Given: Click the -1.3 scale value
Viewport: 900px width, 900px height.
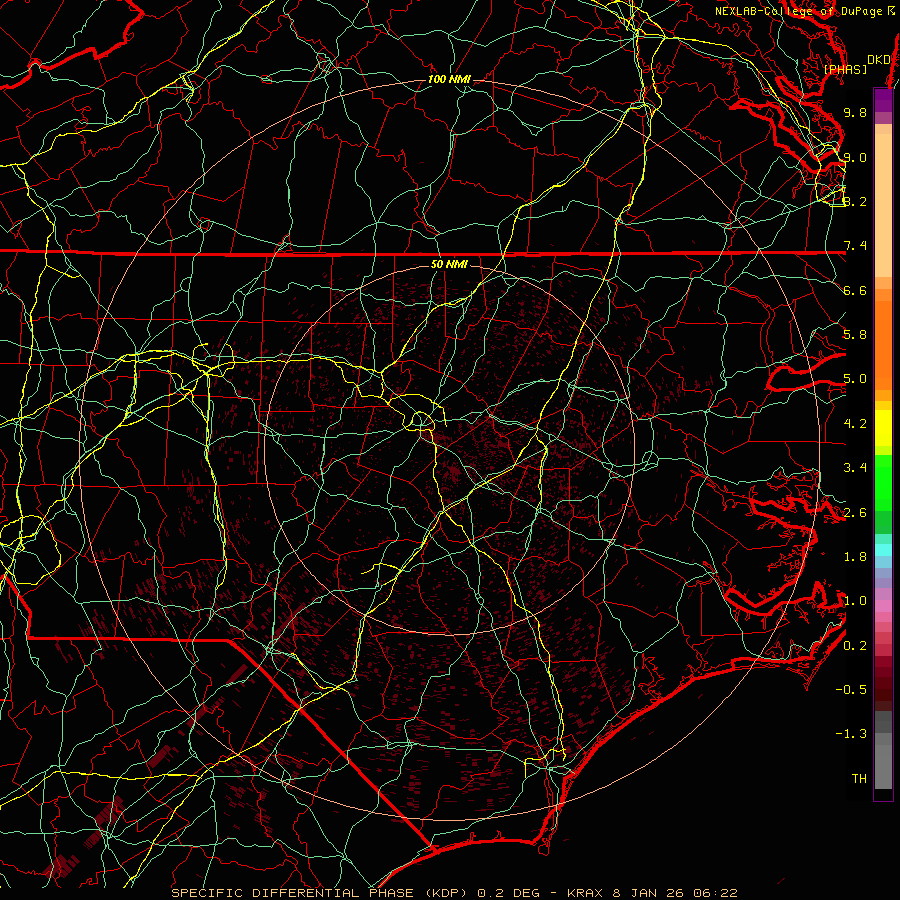Looking at the screenshot, I should [x=851, y=734].
